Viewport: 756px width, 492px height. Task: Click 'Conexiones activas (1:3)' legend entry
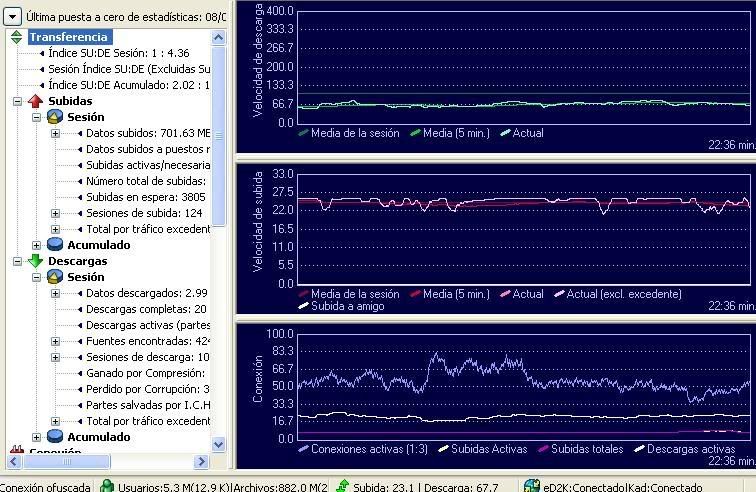(363, 449)
